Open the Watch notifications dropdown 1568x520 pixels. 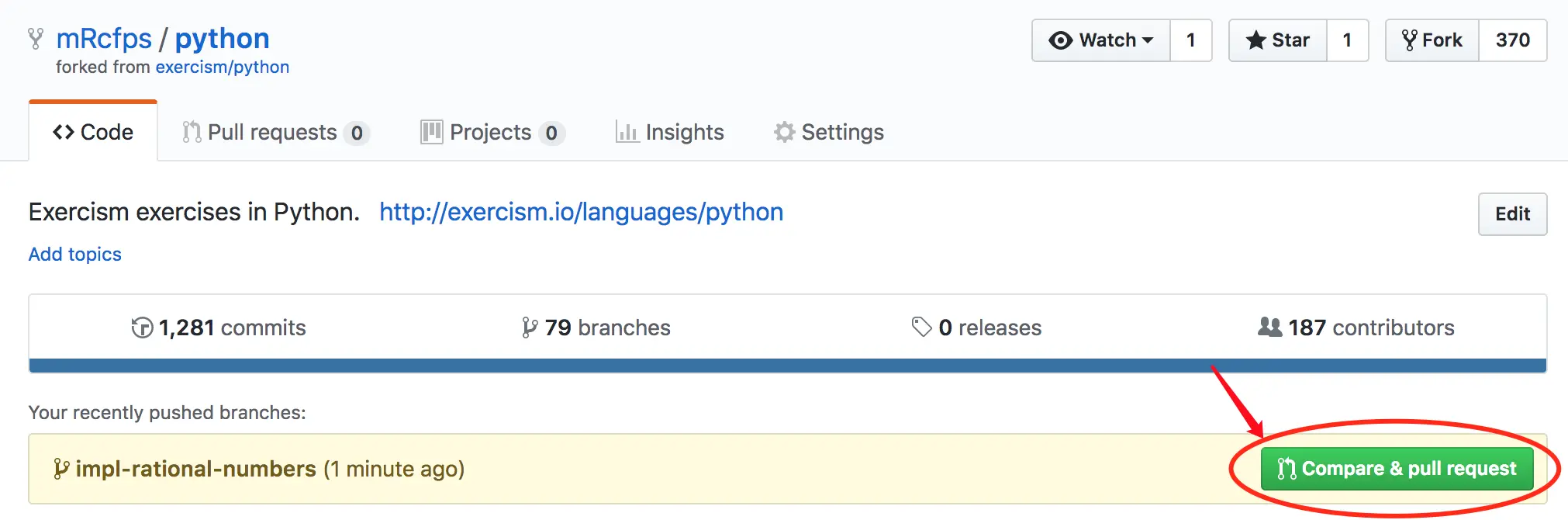(x=1101, y=40)
